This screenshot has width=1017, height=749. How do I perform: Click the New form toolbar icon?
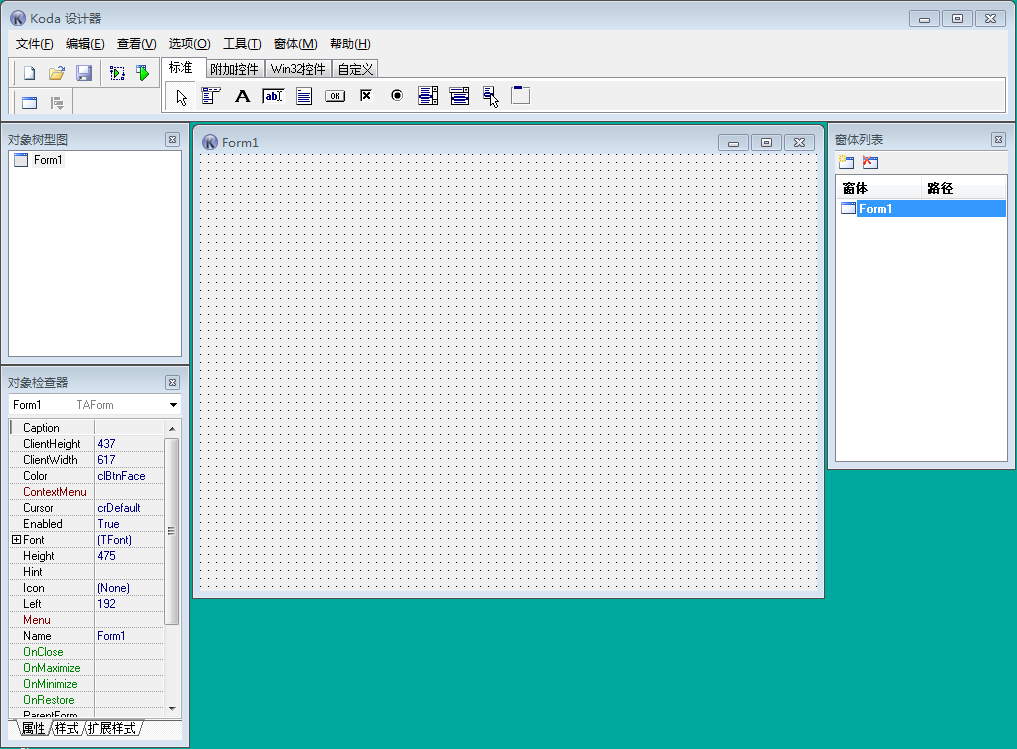pyautogui.click(x=30, y=73)
